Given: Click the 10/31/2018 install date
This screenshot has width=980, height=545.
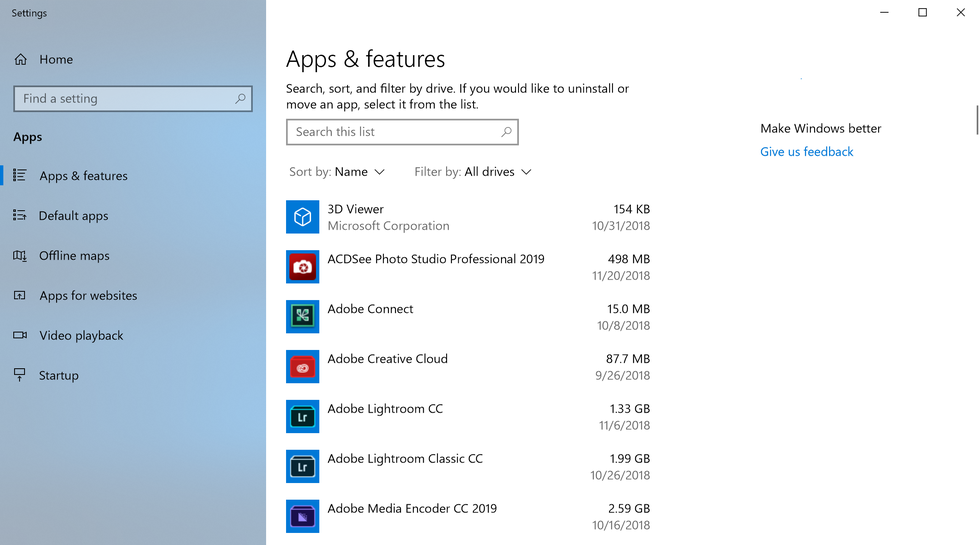Looking at the screenshot, I should coord(621,226).
